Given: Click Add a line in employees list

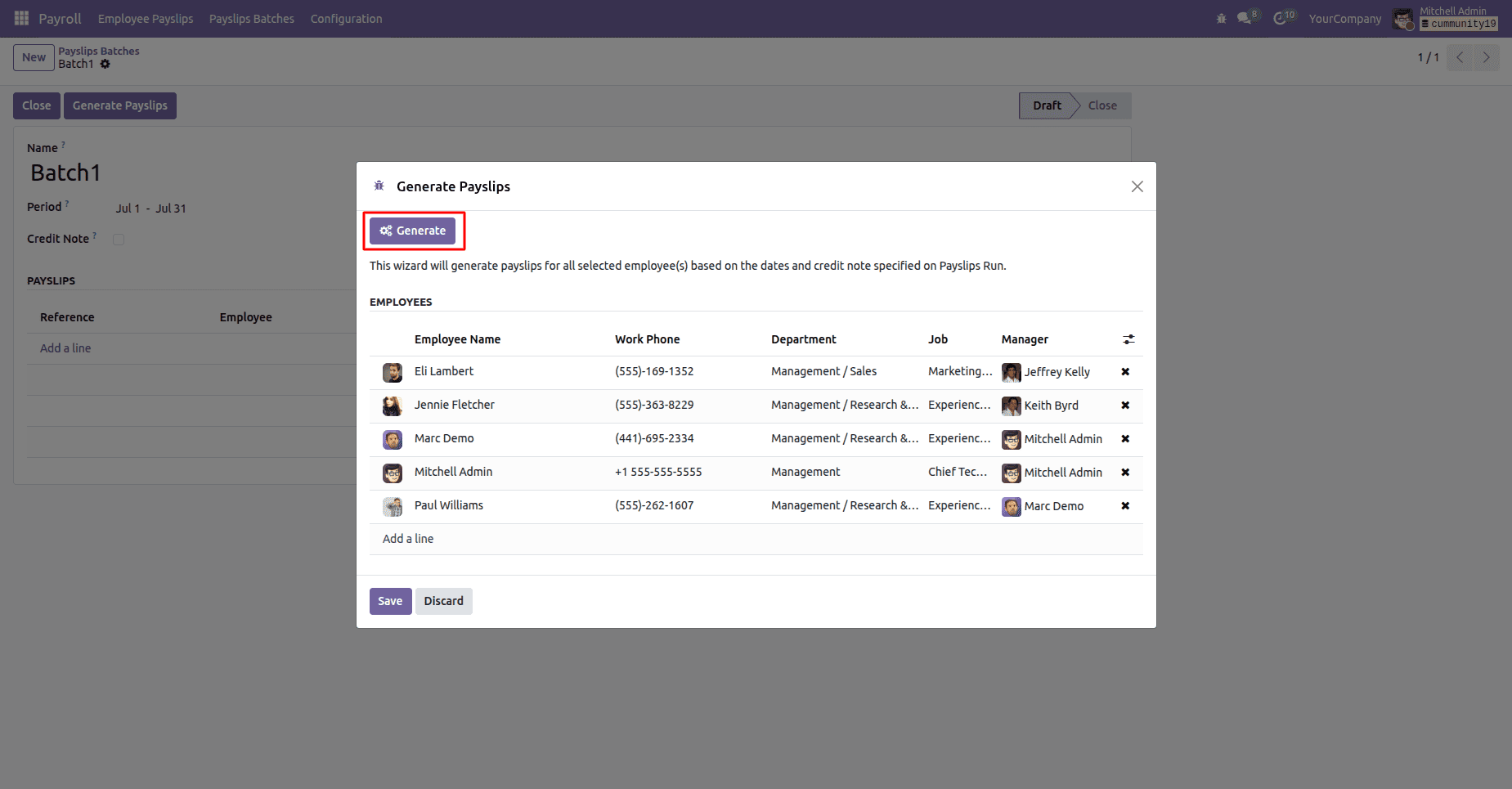Looking at the screenshot, I should coord(408,539).
